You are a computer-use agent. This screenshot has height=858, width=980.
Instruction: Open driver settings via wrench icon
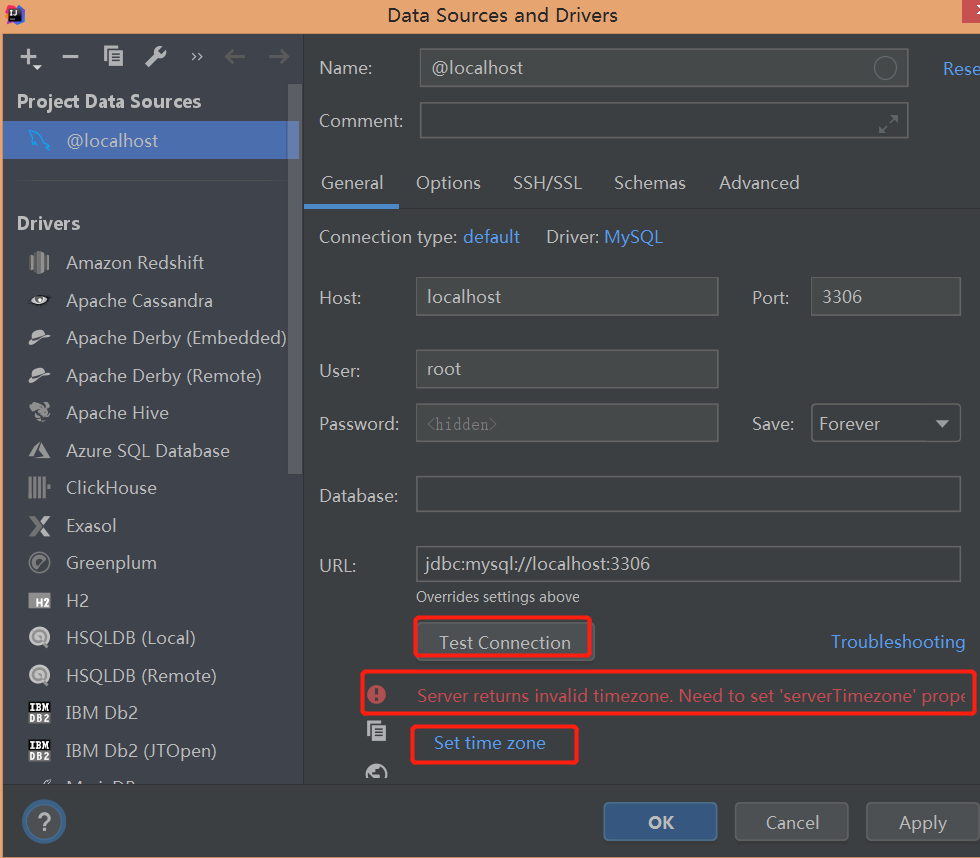coord(156,57)
